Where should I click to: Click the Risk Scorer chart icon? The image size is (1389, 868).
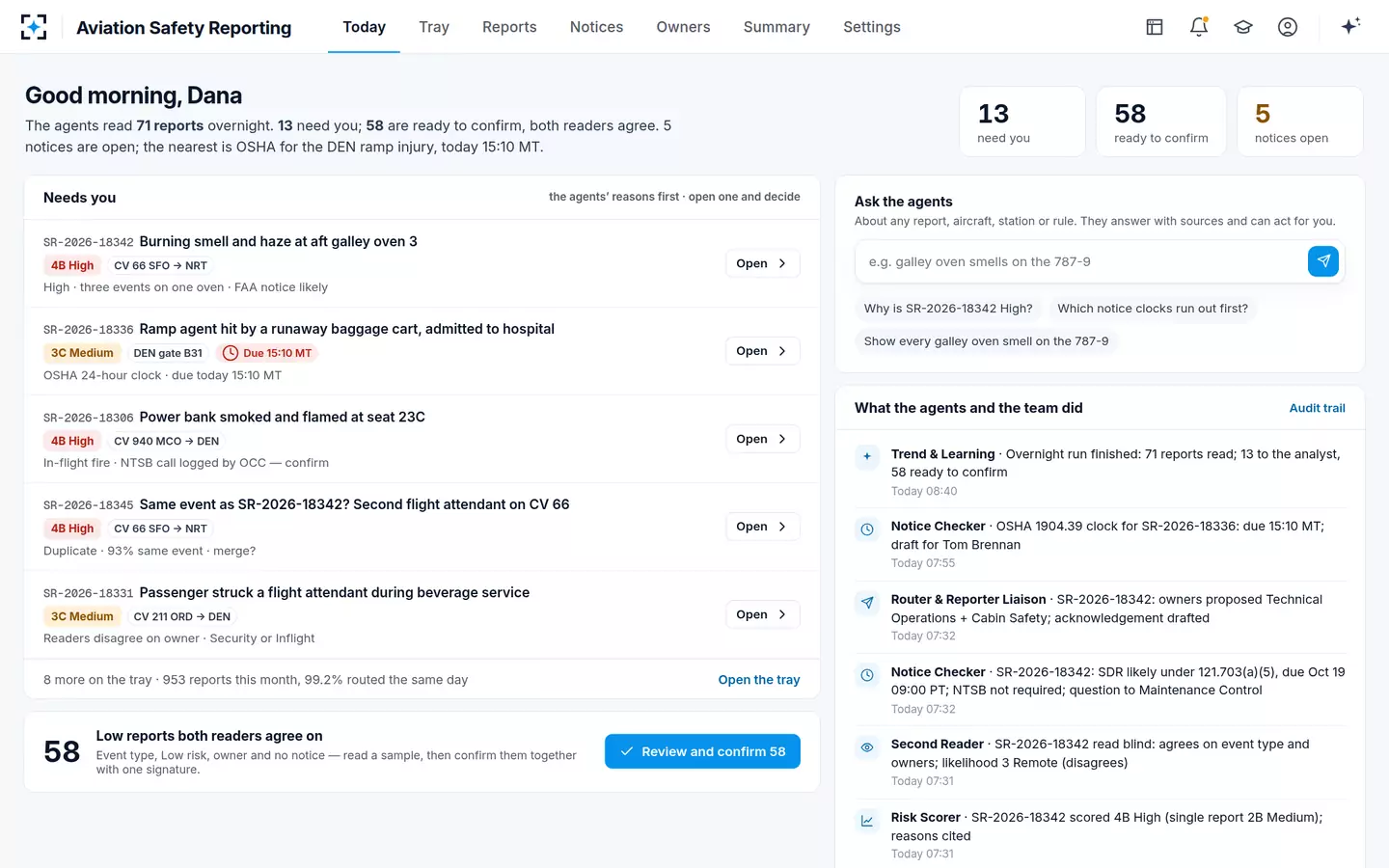867,821
